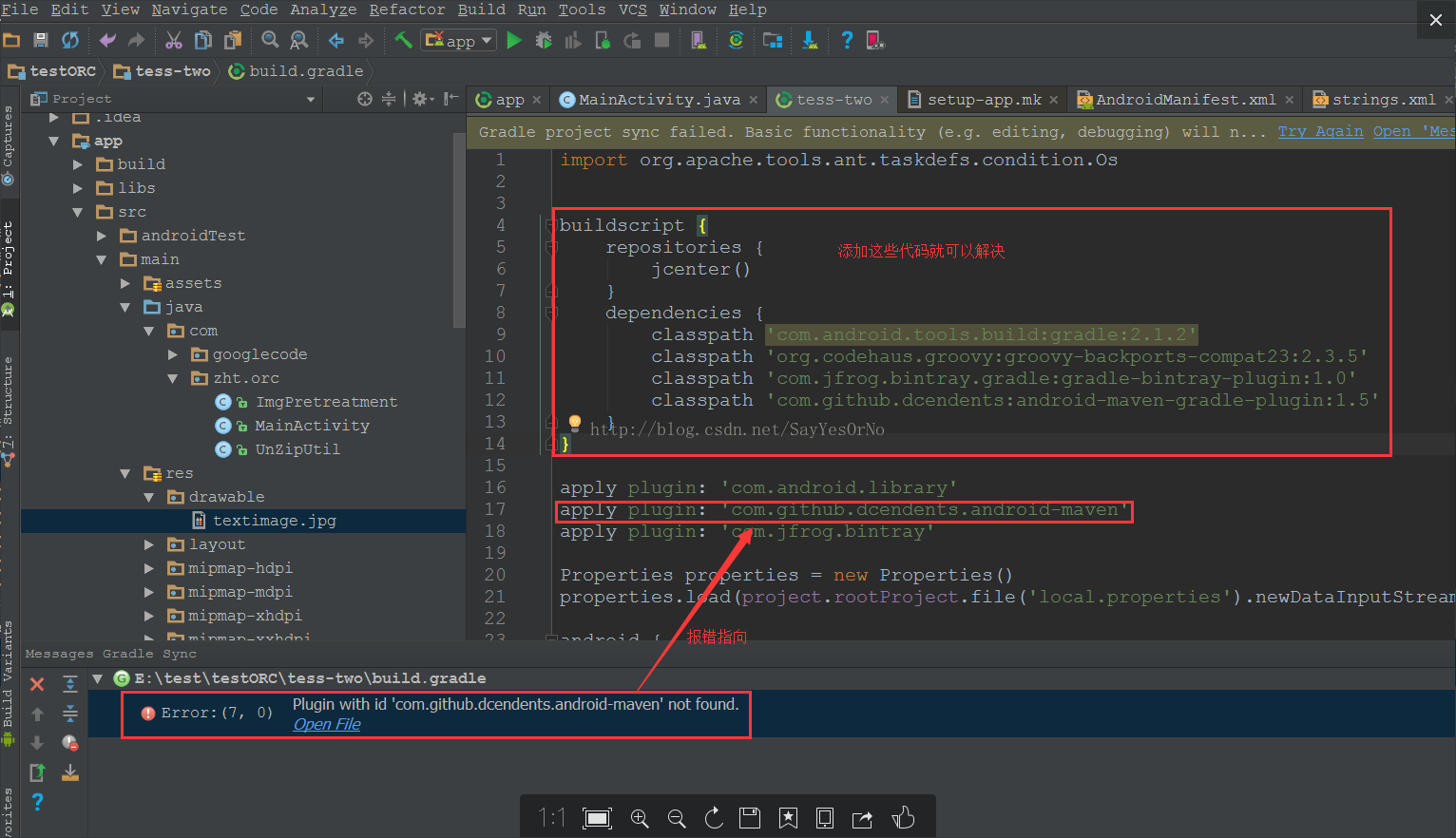
Task: Close the tess-two editor tab
Action: [885, 100]
